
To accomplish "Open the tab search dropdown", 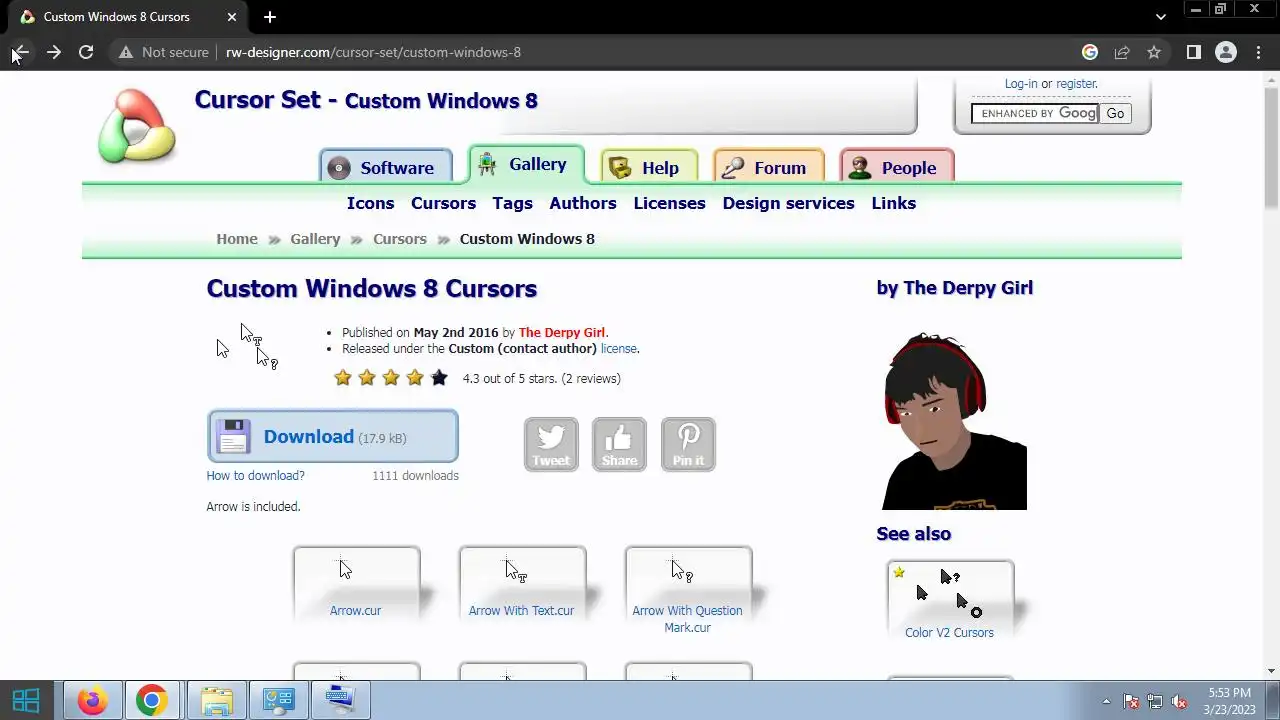I will click(x=1160, y=17).
